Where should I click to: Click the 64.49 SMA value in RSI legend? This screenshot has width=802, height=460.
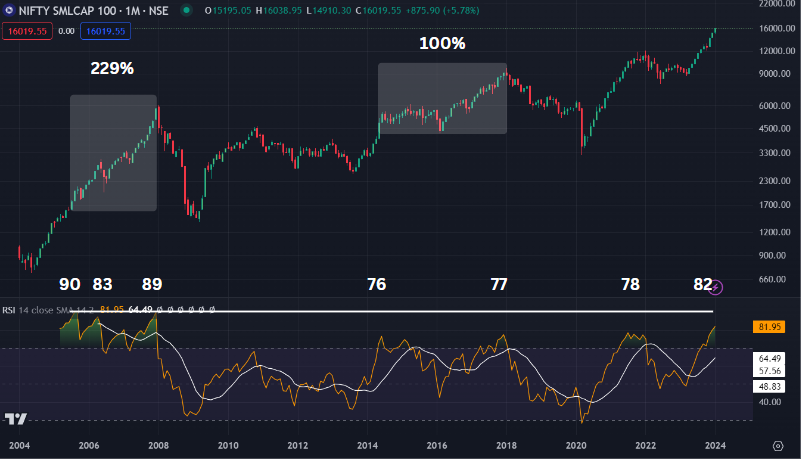click(x=140, y=310)
